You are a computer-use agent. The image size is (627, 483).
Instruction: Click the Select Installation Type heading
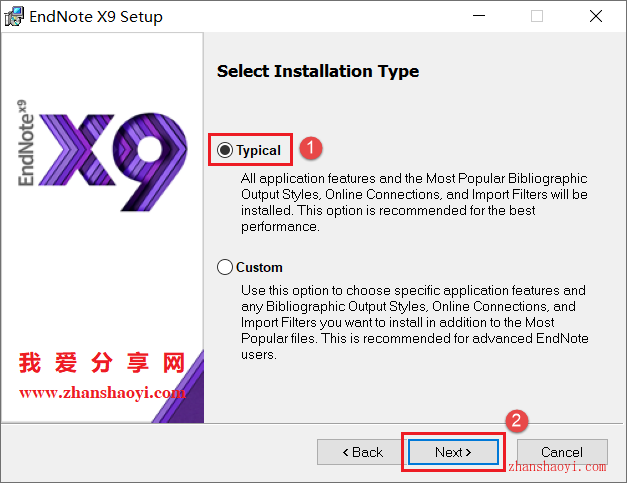point(318,72)
